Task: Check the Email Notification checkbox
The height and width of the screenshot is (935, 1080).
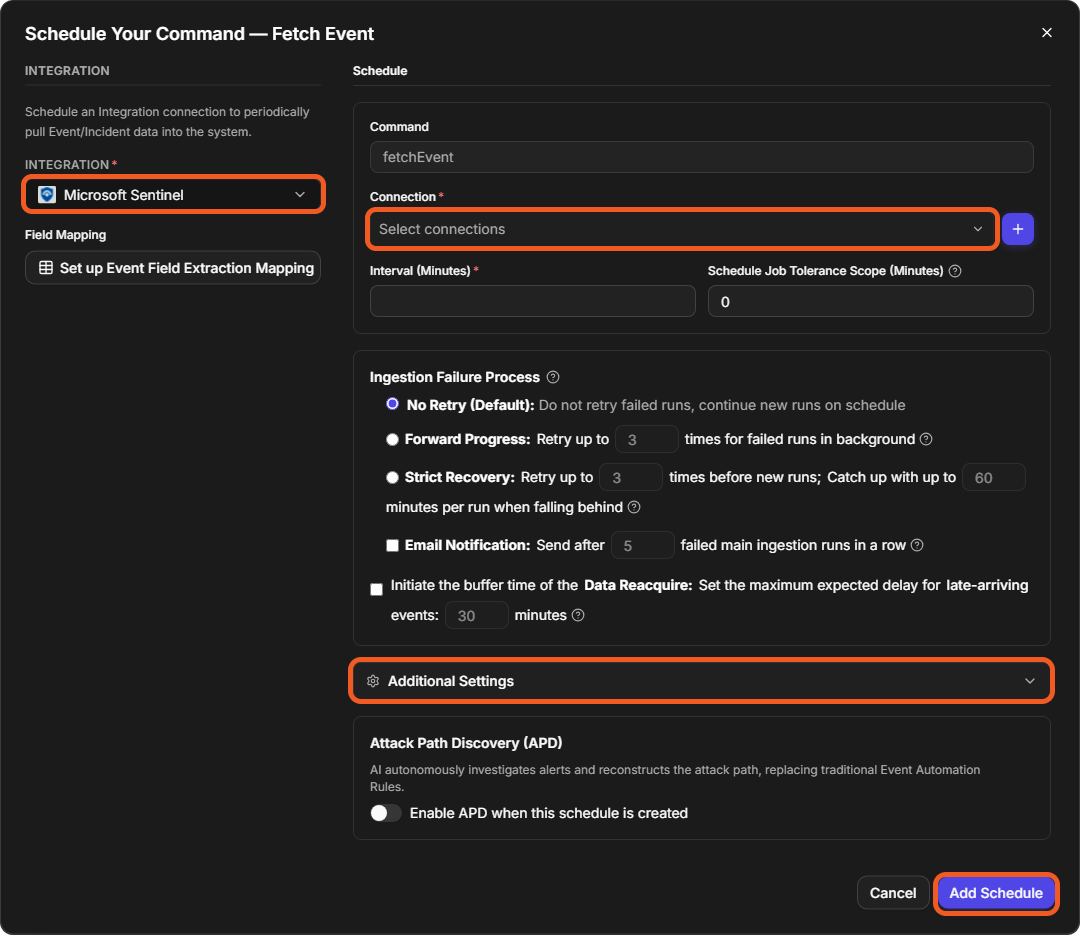Action: coord(392,545)
